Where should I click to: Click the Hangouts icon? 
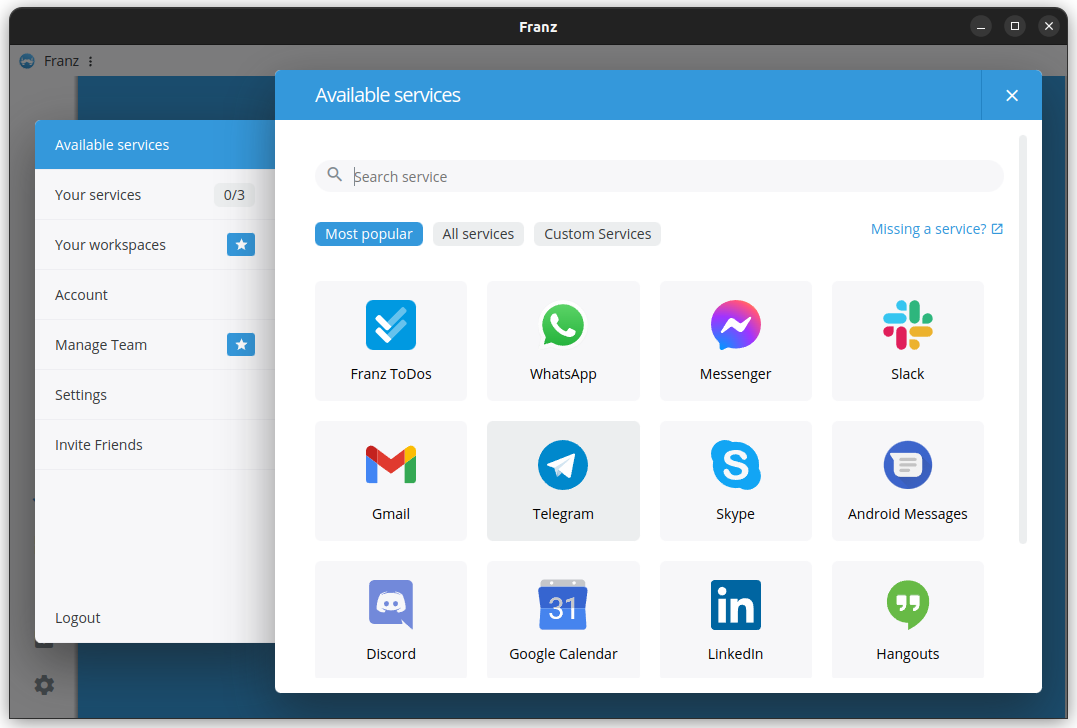pos(907,605)
